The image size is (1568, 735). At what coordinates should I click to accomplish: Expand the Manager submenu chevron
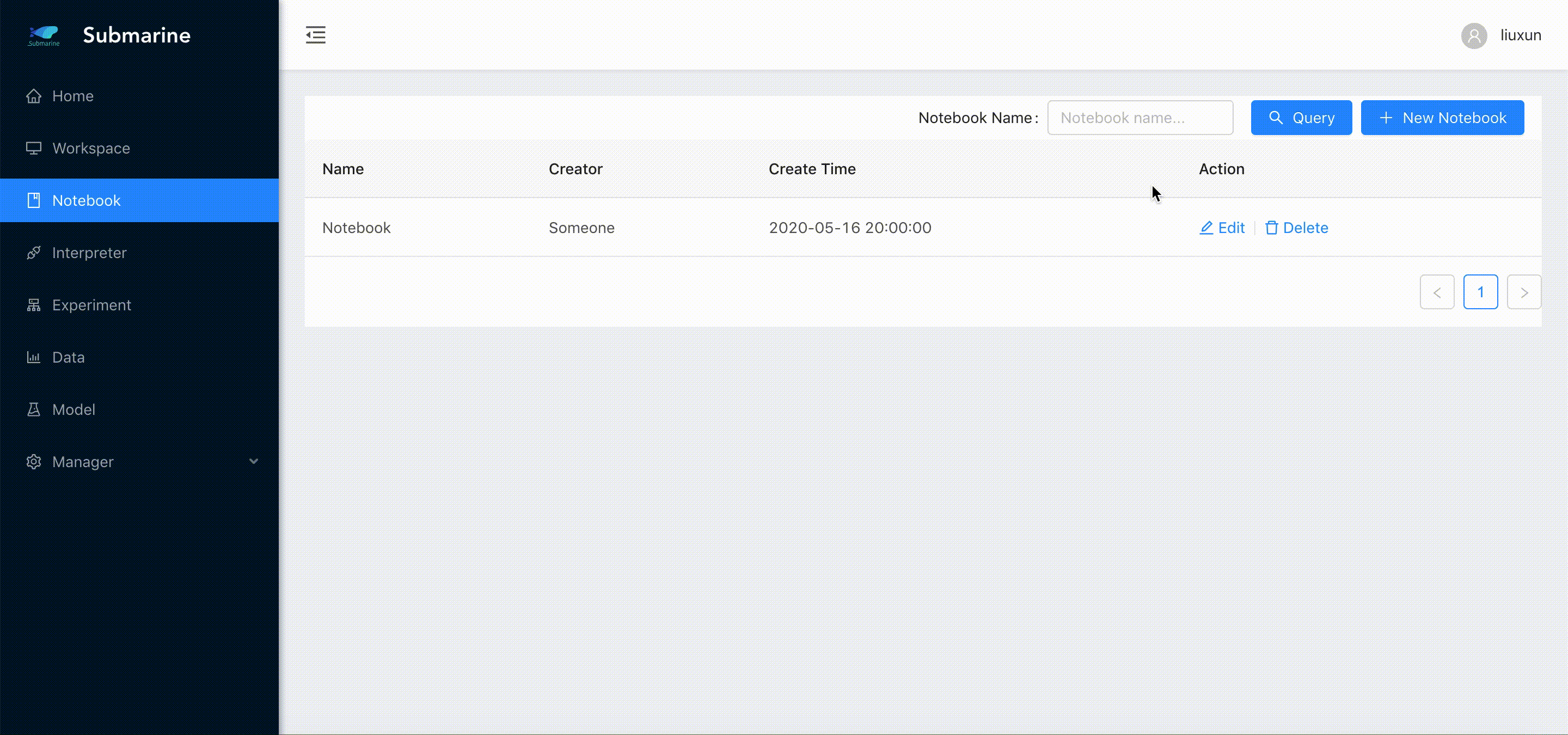[x=254, y=462]
